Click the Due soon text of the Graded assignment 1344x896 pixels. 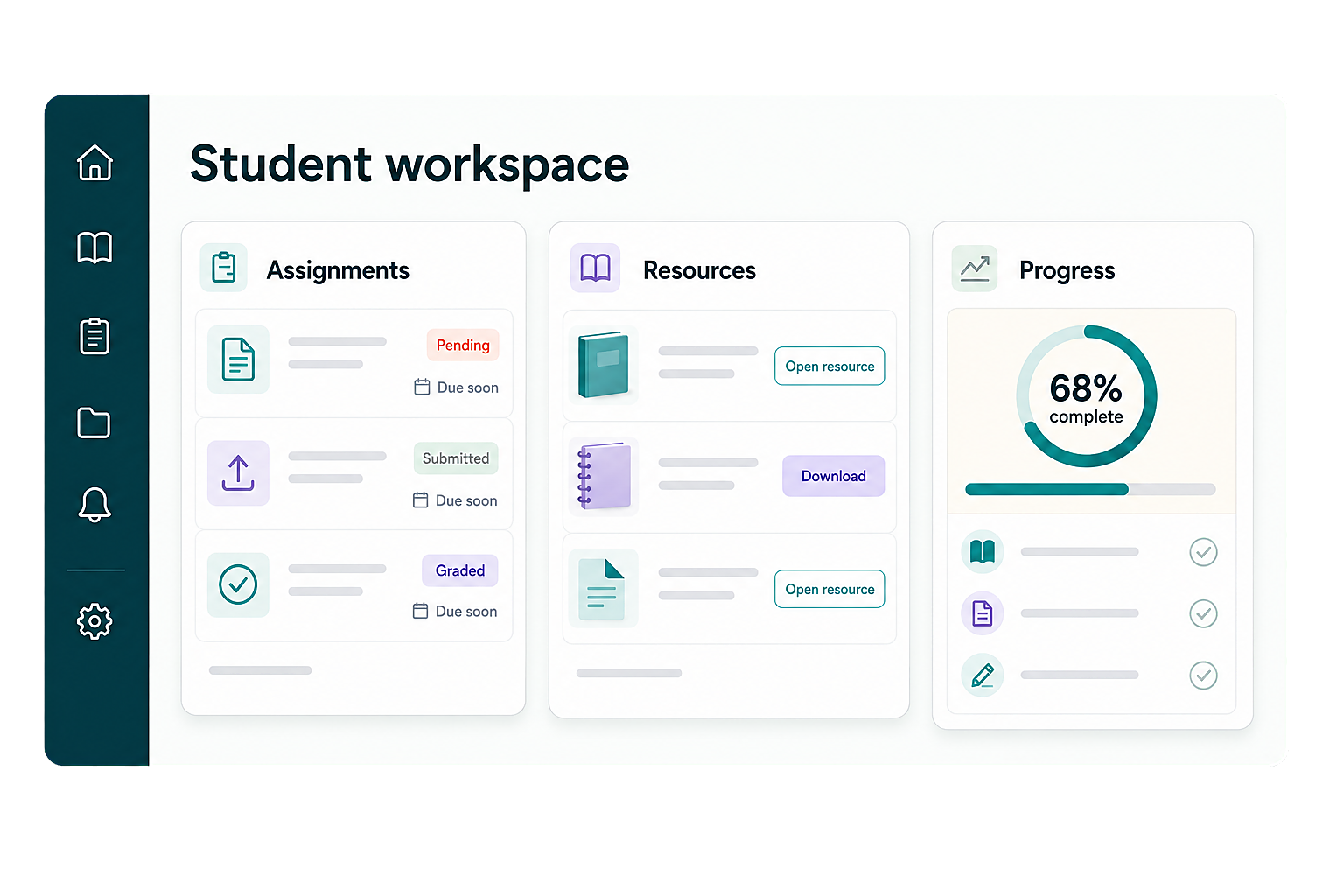coord(466,612)
